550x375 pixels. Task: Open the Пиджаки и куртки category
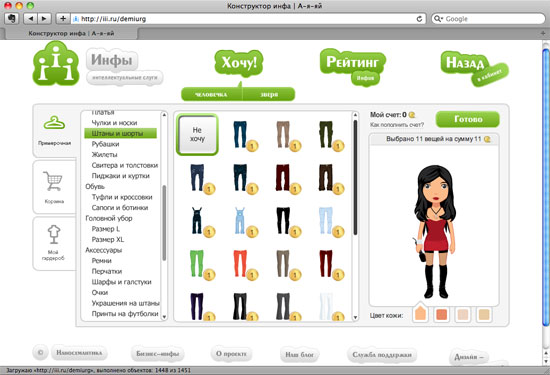(120, 176)
